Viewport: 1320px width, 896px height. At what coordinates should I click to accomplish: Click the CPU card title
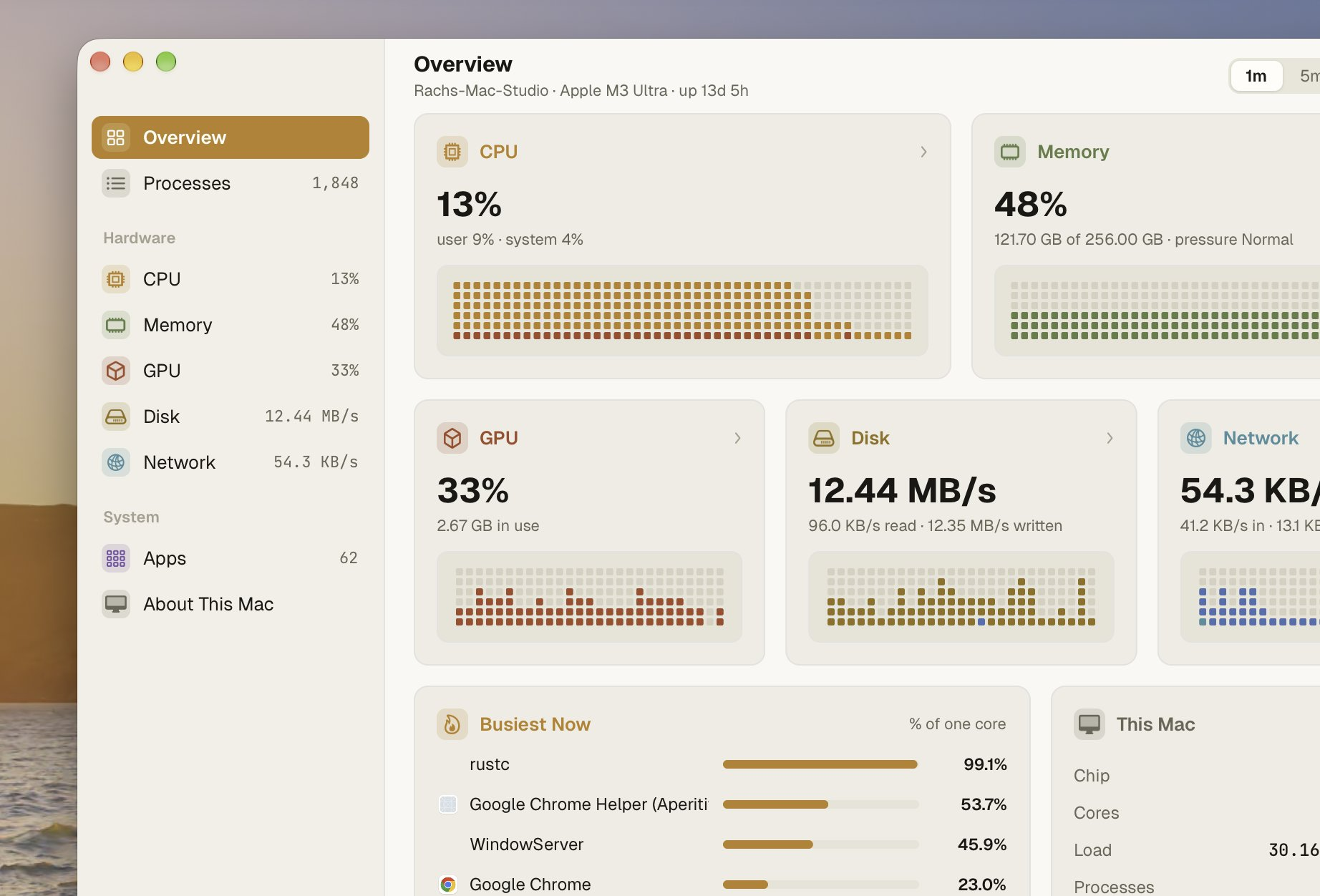[x=498, y=152]
